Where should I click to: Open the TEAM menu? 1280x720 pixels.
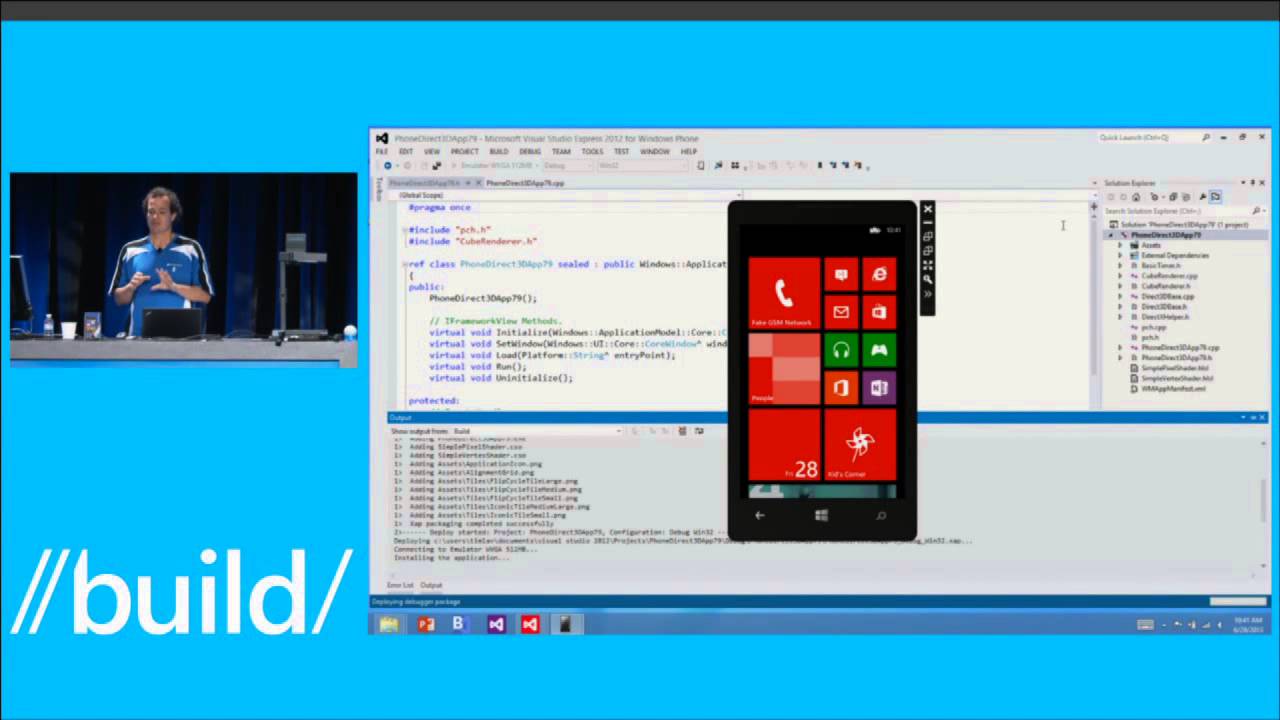point(561,152)
